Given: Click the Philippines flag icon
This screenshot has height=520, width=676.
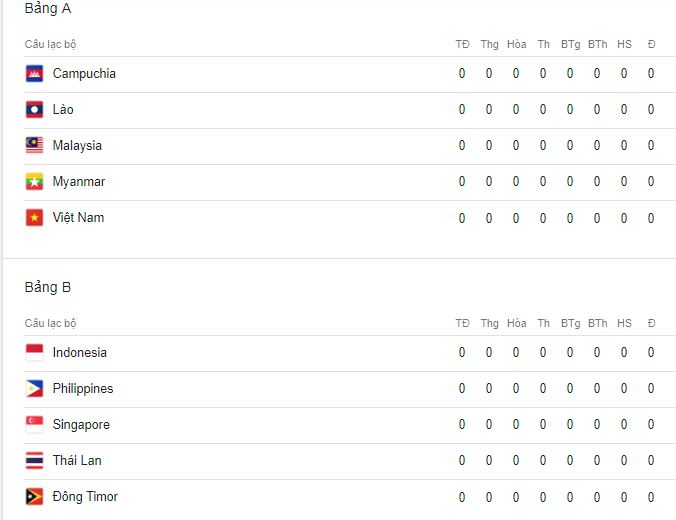Looking at the screenshot, I should pos(34,388).
